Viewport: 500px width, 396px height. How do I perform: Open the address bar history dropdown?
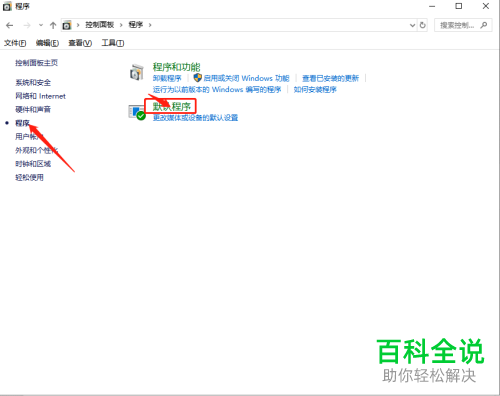(x=412, y=25)
